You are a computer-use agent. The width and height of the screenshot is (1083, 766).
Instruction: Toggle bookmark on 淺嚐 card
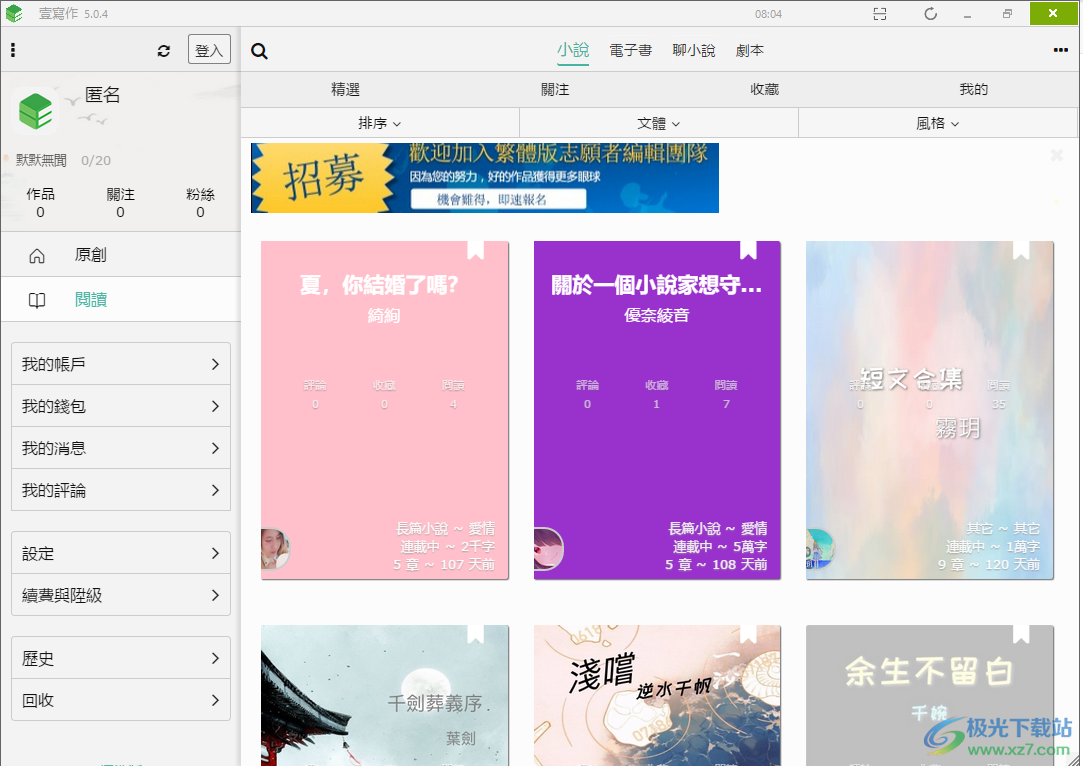click(748, 634)
